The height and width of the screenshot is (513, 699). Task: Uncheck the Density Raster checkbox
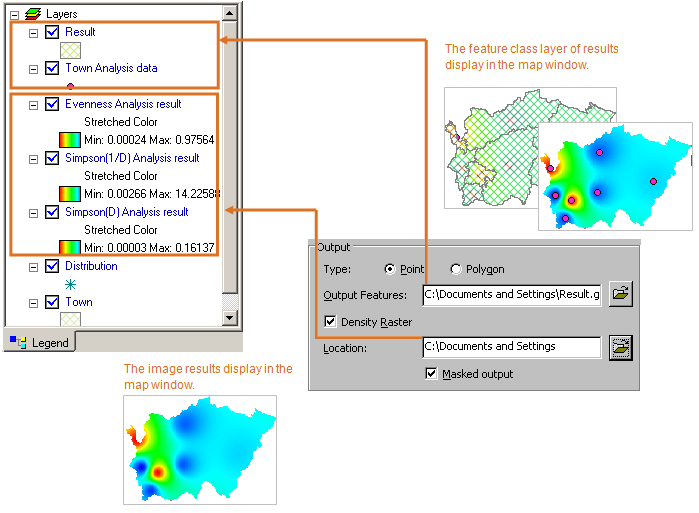331,322
